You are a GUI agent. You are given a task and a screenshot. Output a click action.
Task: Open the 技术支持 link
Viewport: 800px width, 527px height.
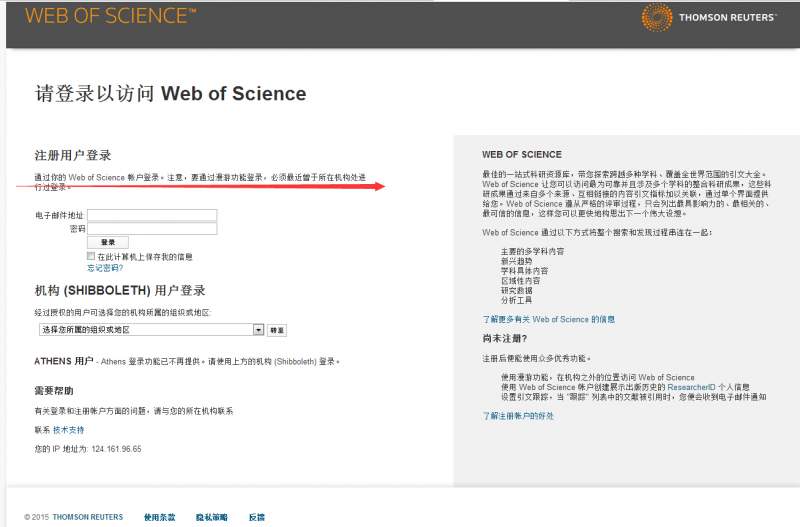tap(68, 430)
